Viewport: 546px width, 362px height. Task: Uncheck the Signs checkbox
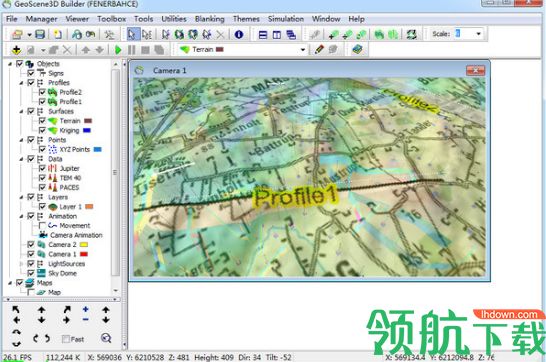tap(31, 73)
